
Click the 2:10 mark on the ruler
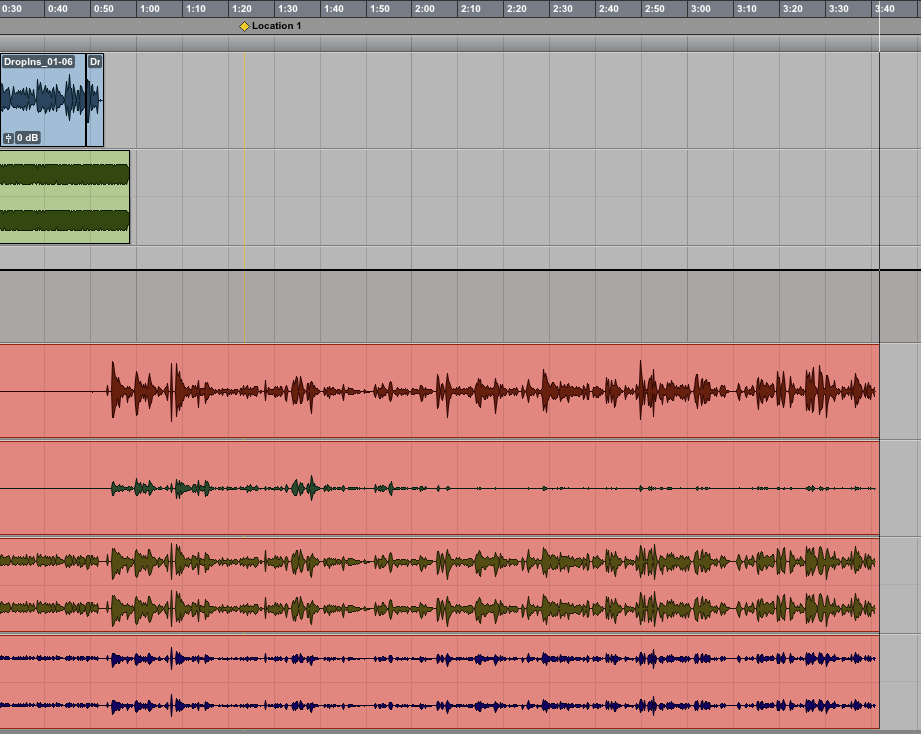click(470, 9)
